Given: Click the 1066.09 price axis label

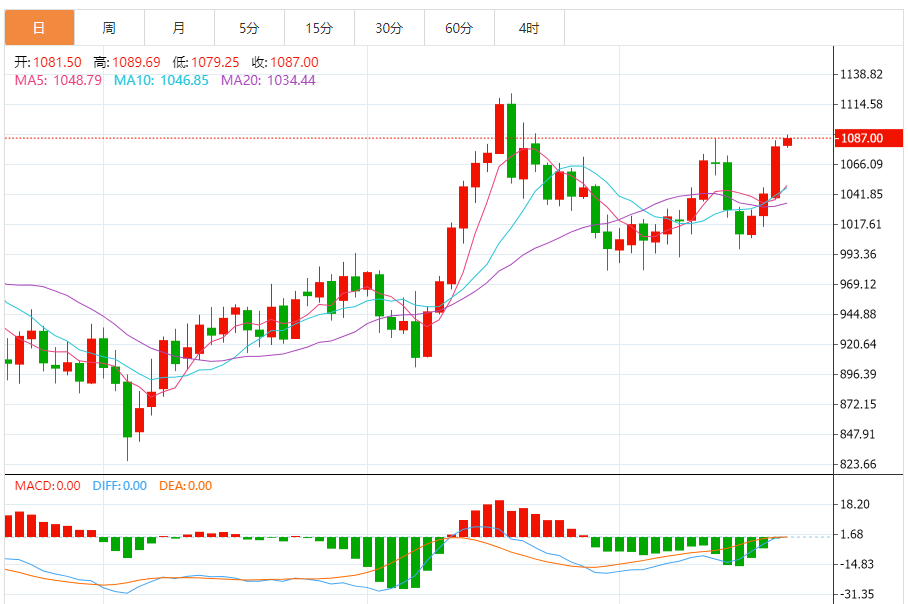Looking at the screenshot, I should pyautogui.click(x=862, y=164).
